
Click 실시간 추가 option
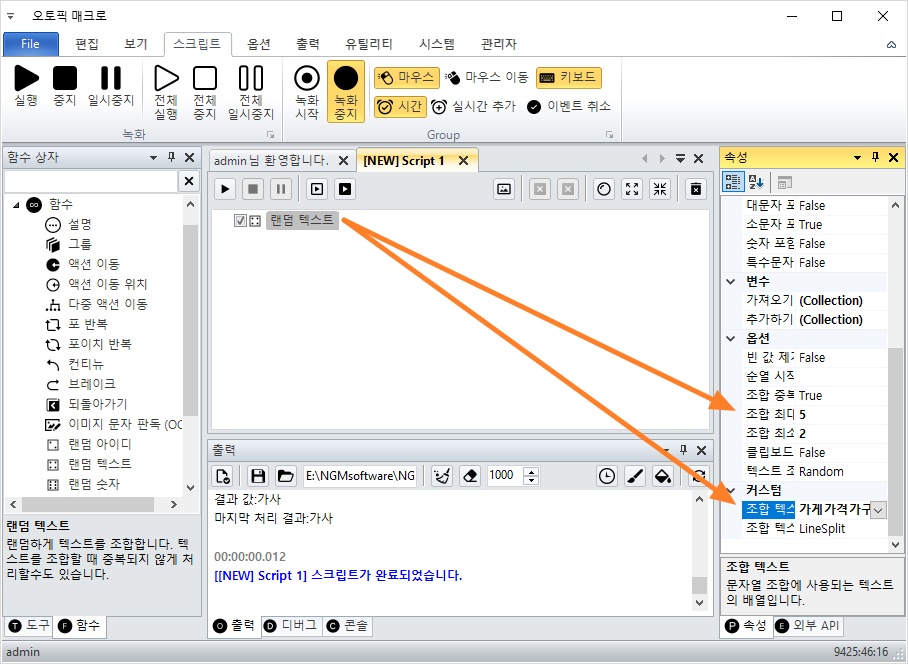(x=474, y=107)
